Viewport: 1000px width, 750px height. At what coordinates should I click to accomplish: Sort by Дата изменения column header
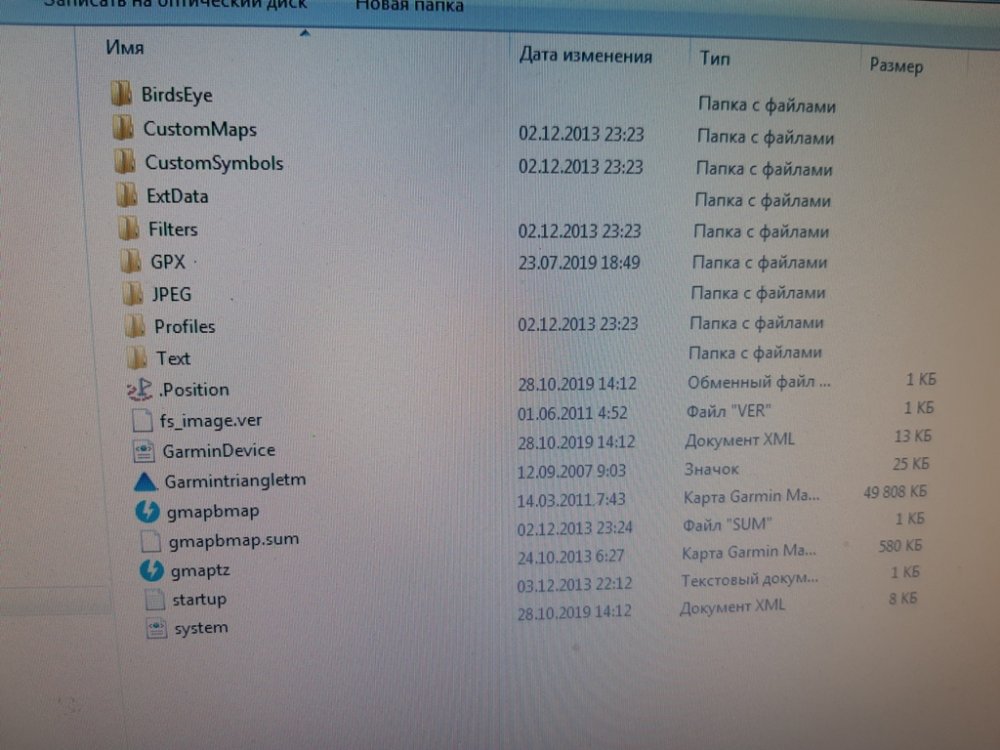585,56
